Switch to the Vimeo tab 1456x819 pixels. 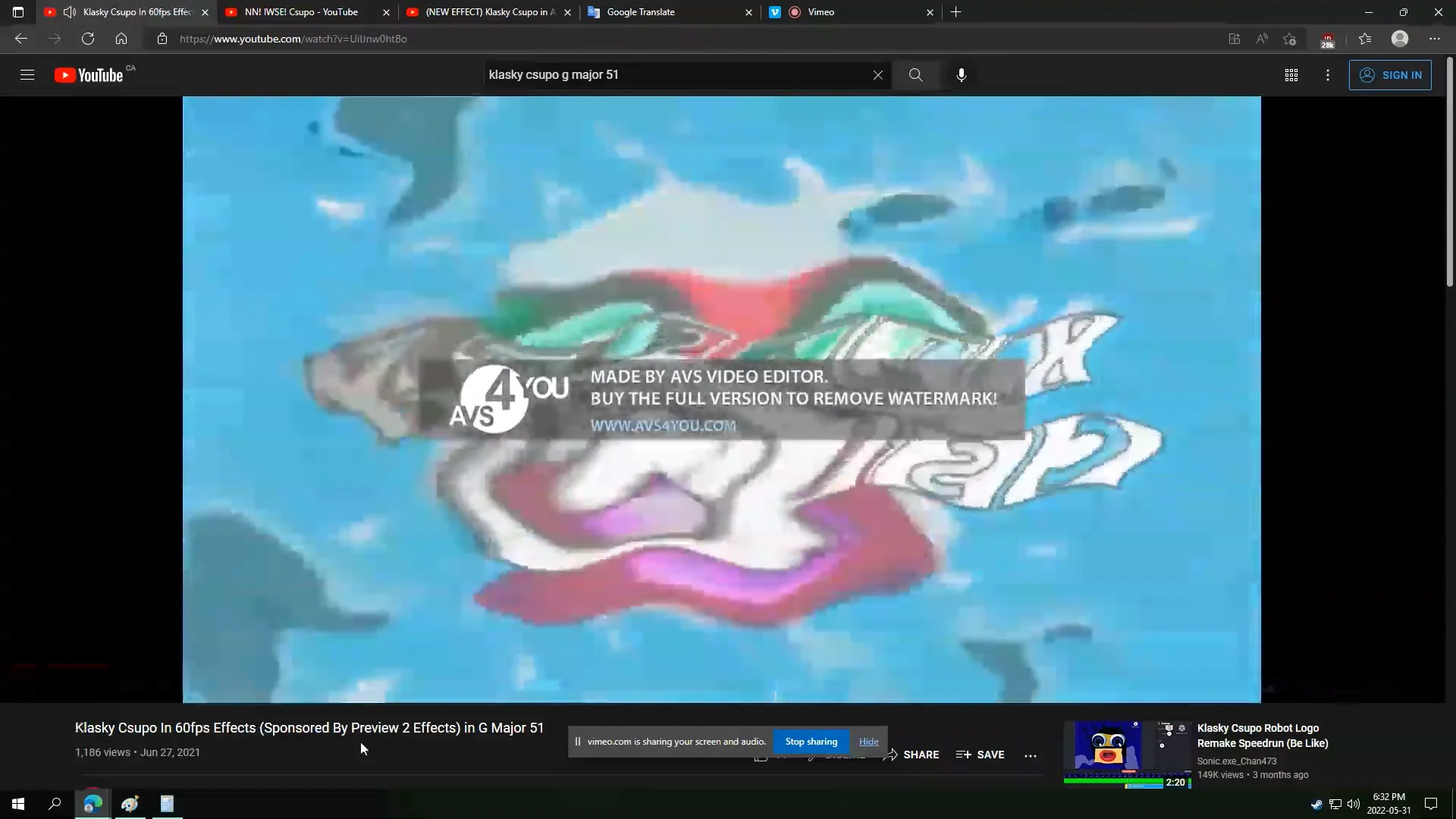coord(821,12)
